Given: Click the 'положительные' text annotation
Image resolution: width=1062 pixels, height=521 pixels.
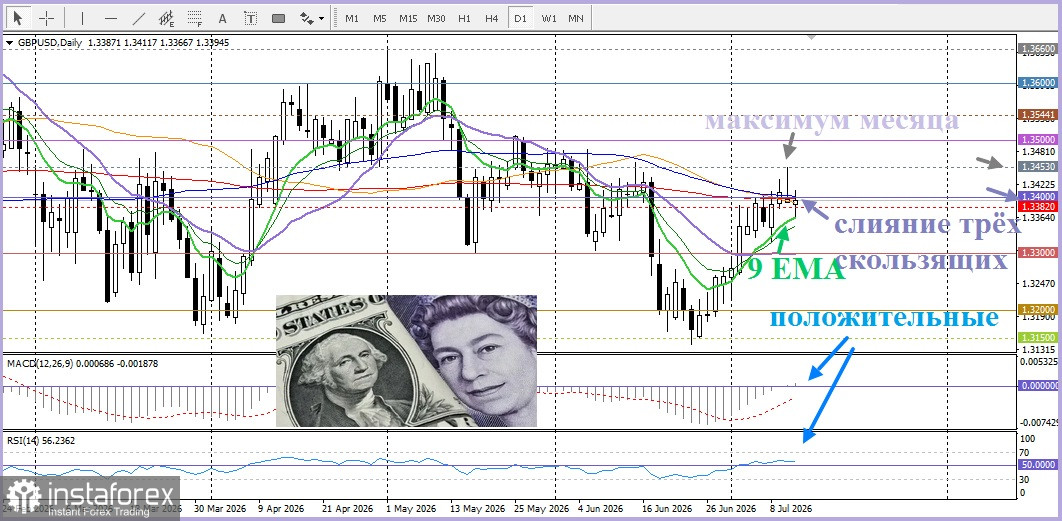Looking at the screenshot, I should tap(885, 316).
